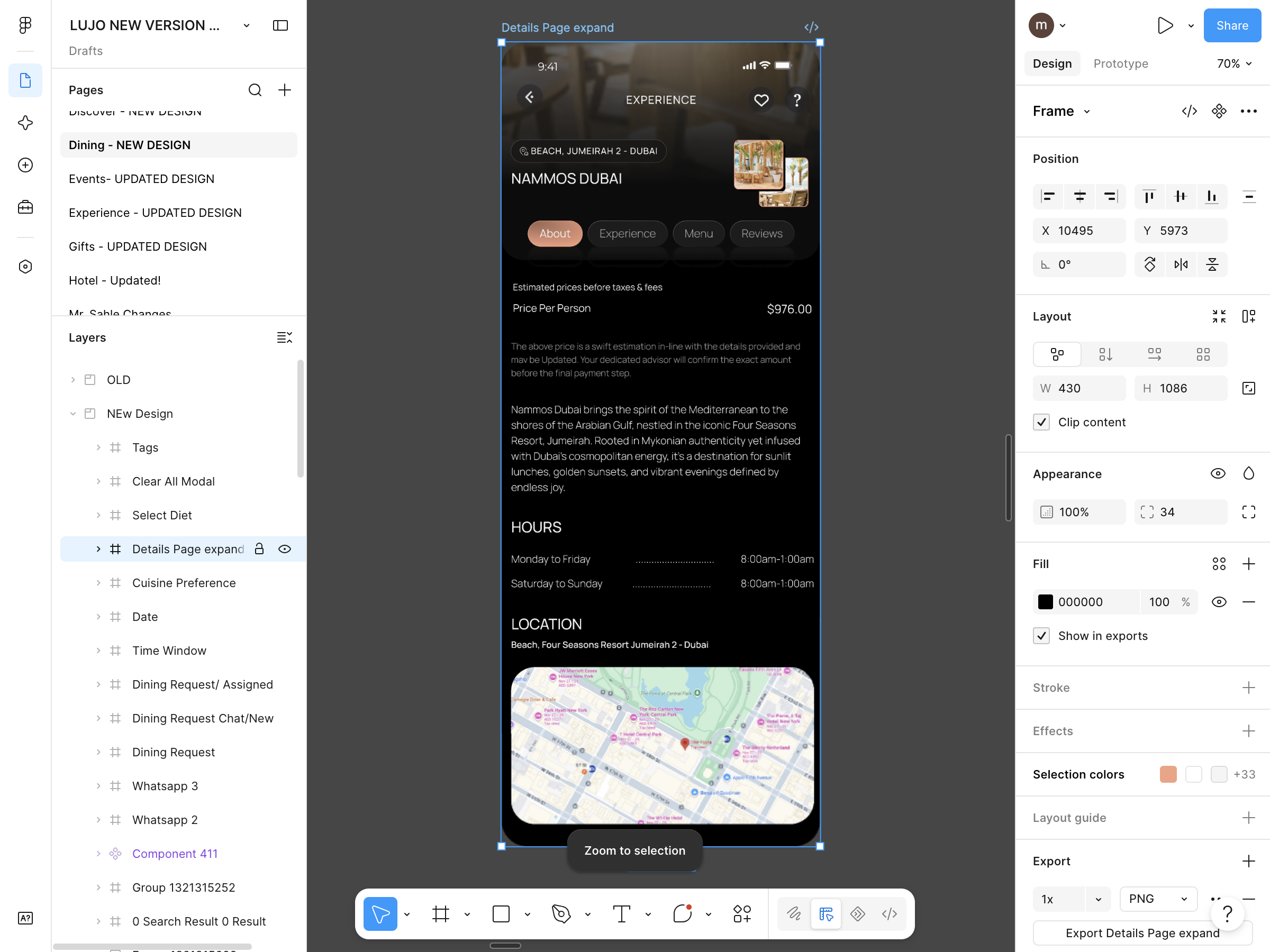The width and height of the screenshot is (1270, 952).
Task: Select the Frame tool
Action: click(441, 913)
